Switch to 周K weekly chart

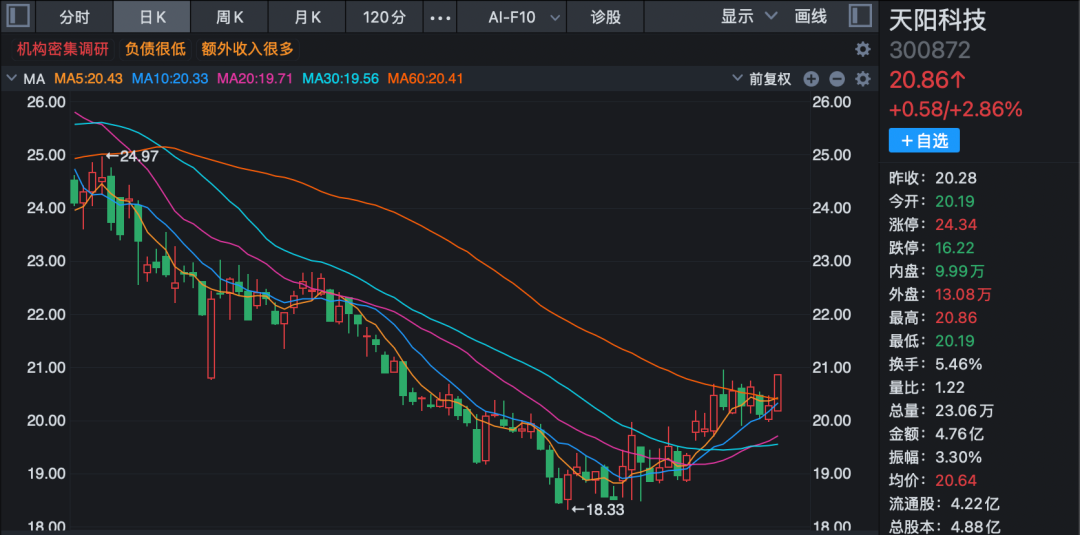pyautogui.click(x=230, y=17)
